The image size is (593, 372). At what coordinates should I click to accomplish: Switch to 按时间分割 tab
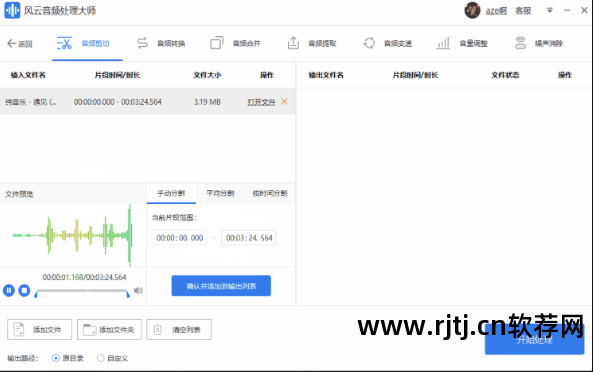[x=270, y=194]
